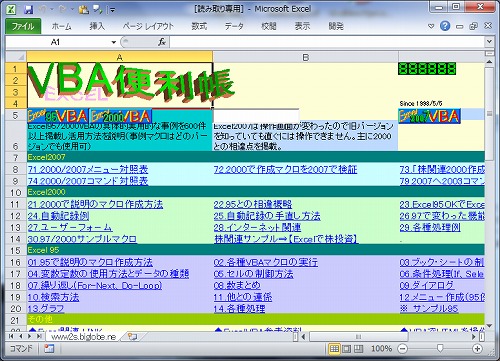Click the zoom in plus icon
Screen dimensions: 500x361
(x=477, y=349)
